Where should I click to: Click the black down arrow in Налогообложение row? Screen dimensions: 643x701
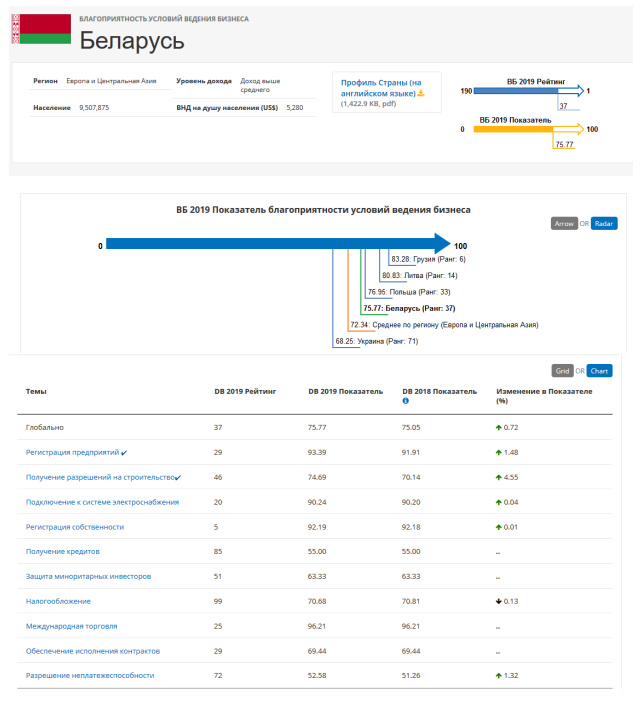point(499,601)
